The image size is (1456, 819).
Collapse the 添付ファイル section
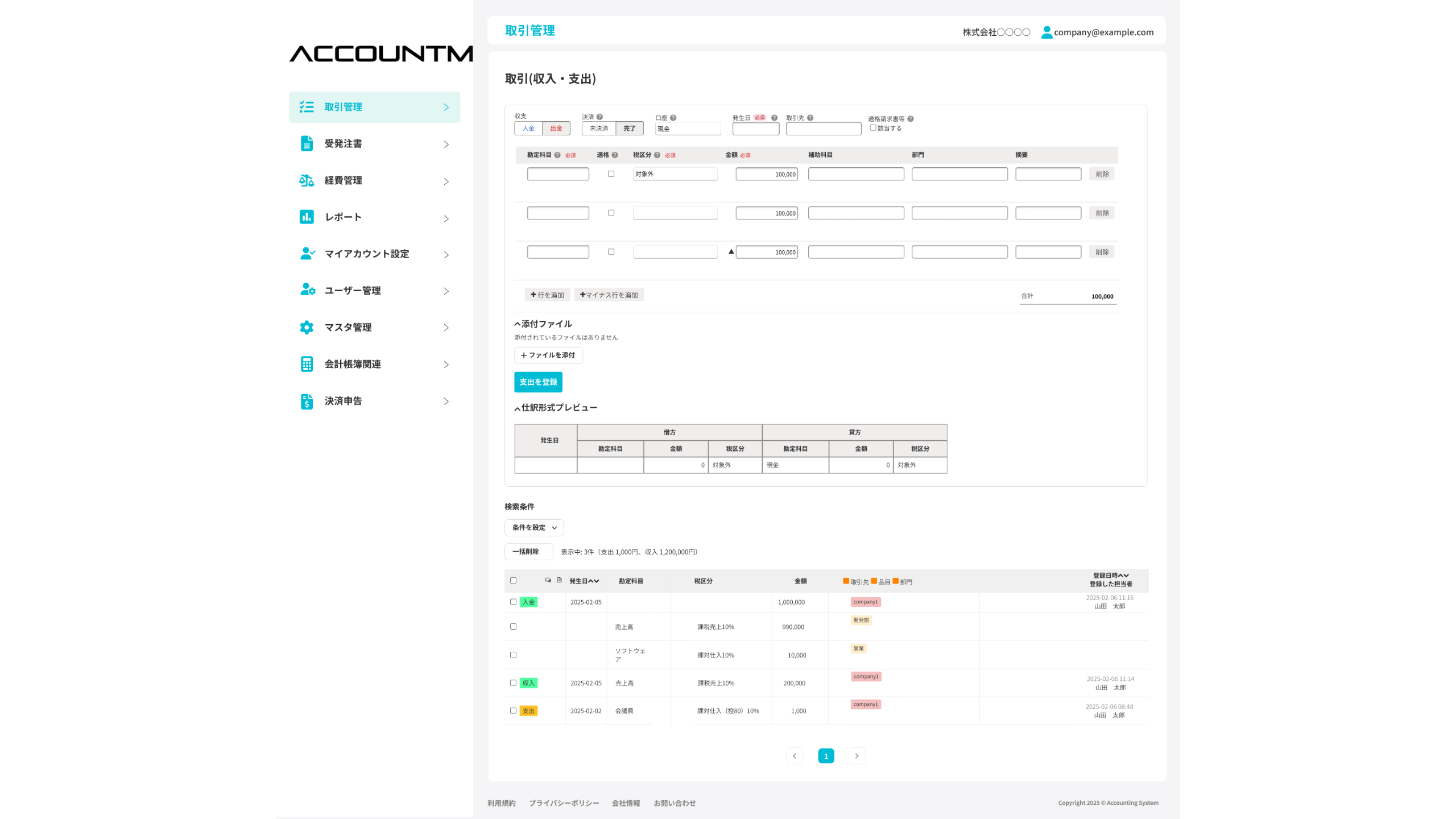(x=518, y=324)
